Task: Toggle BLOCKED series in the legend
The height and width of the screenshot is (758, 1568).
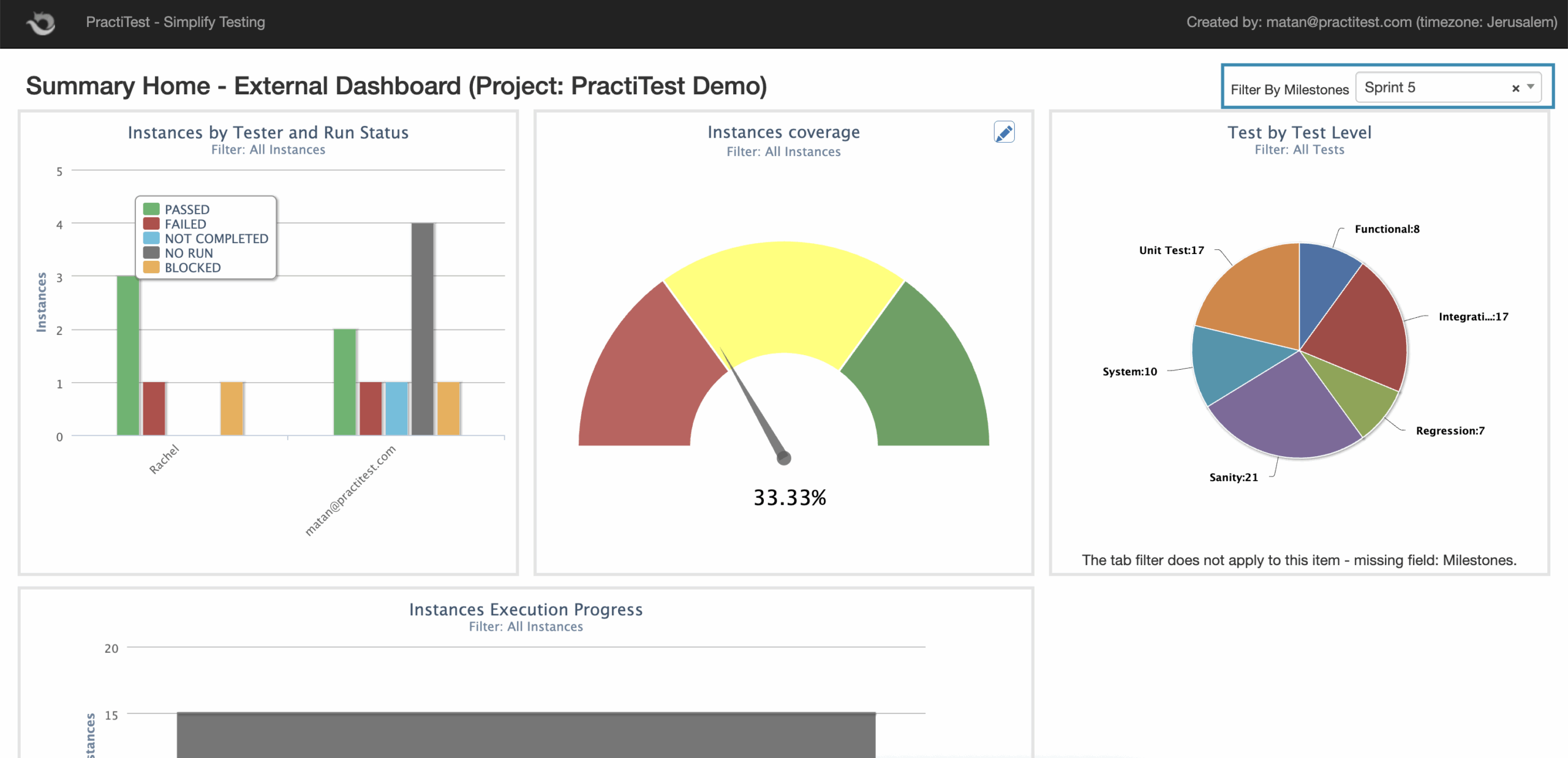Action: coord(192,268)
